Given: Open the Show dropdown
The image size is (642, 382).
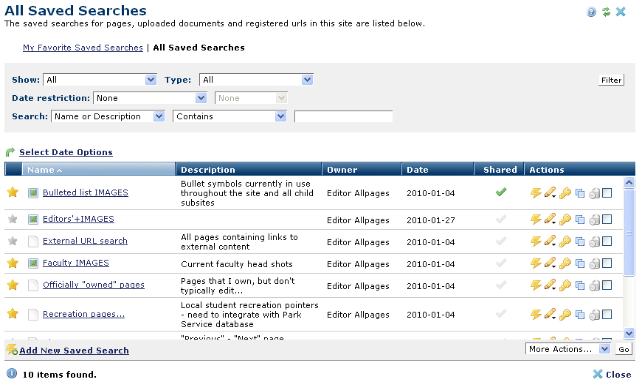Looking at the screenshot, I should (x=100, y=80).
